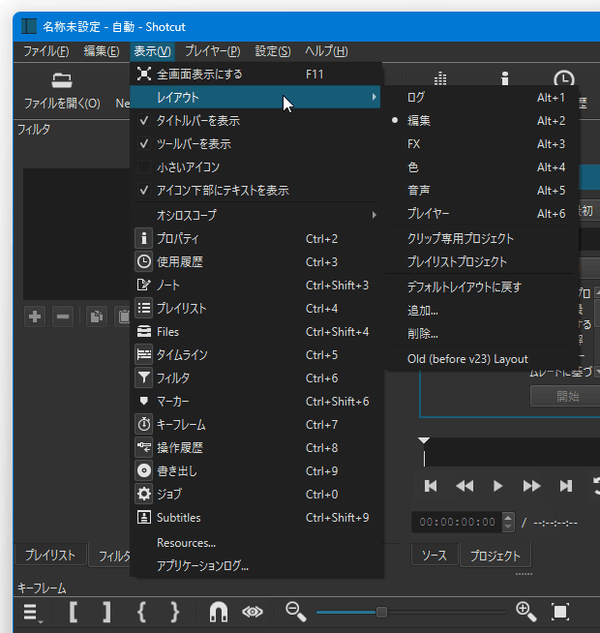Choose 追加... in the layout submenu
600x633 pixels.
point(482,310)
